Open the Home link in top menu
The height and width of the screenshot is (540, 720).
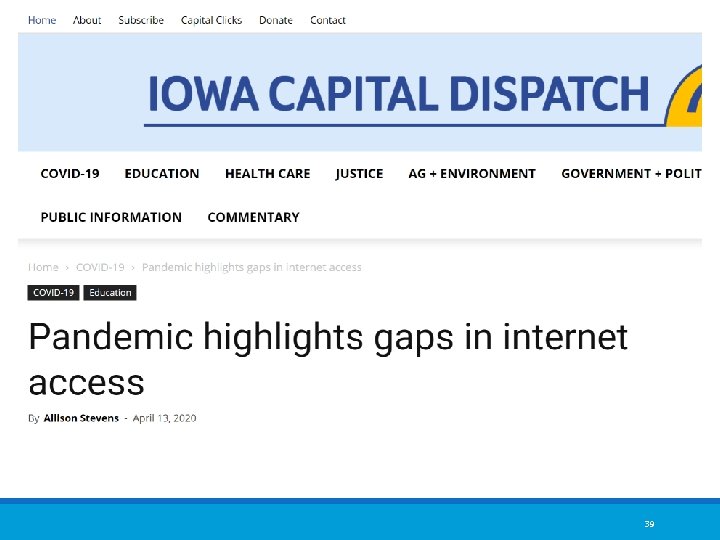coord(42,20)
